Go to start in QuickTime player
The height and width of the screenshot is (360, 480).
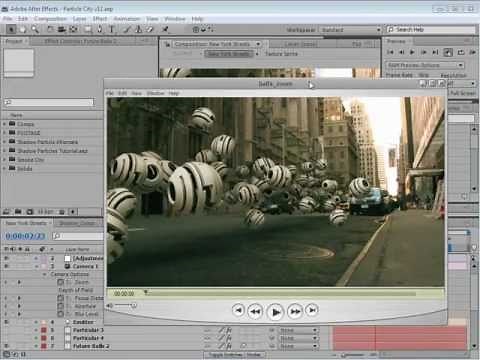pyautogui.click(x=238, y=310)
